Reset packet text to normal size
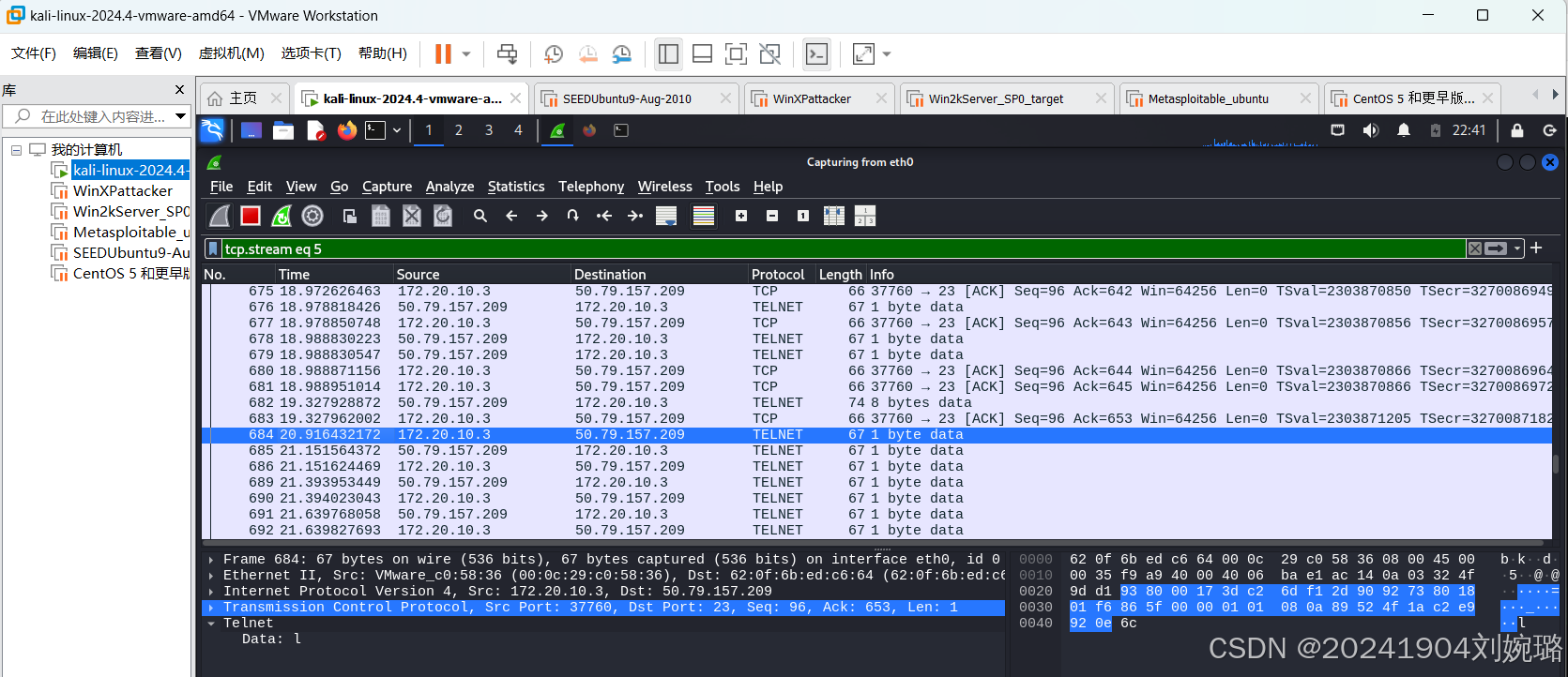 point(803,216)
